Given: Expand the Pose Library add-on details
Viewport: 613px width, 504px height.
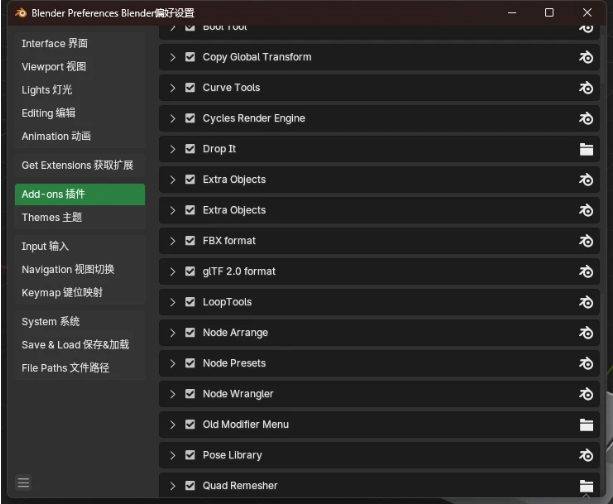Looking at the screenshot, I should [x=172, y=456].
